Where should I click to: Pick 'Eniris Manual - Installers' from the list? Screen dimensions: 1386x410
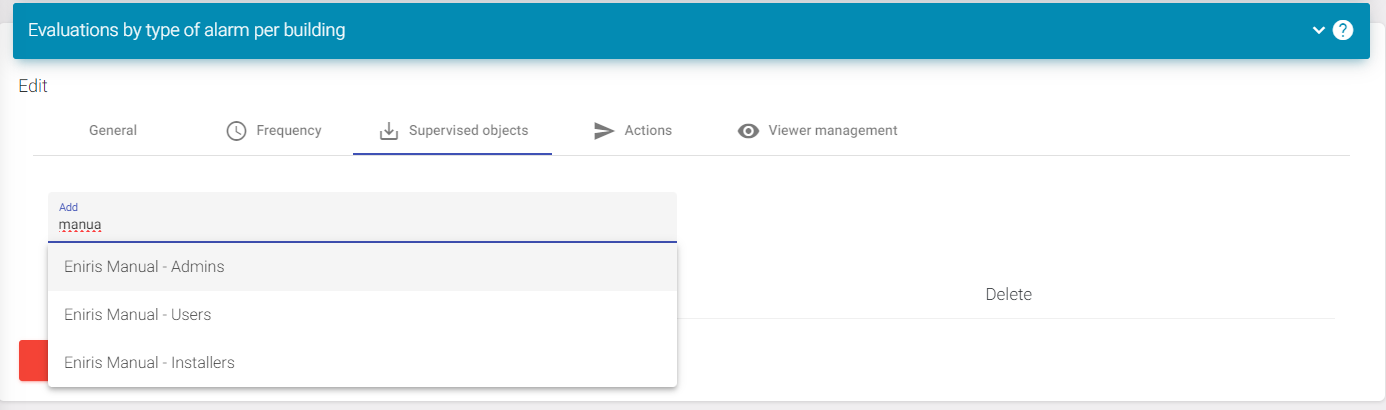point(149,362)
